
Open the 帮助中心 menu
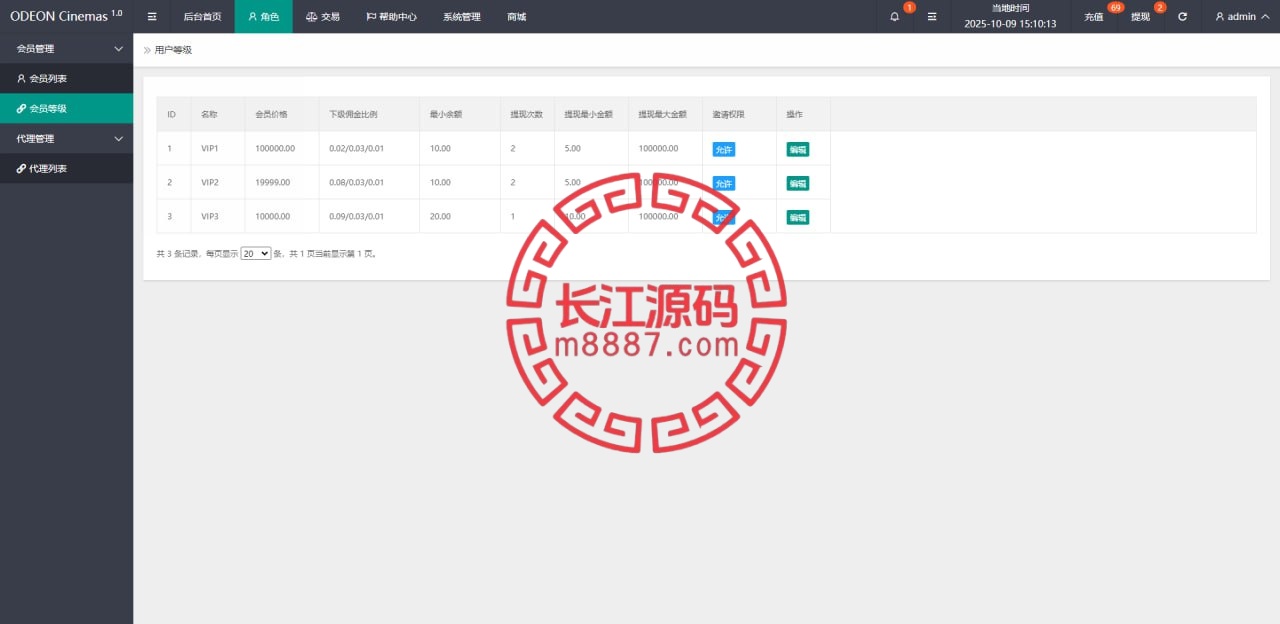click(x=391, y=17)
